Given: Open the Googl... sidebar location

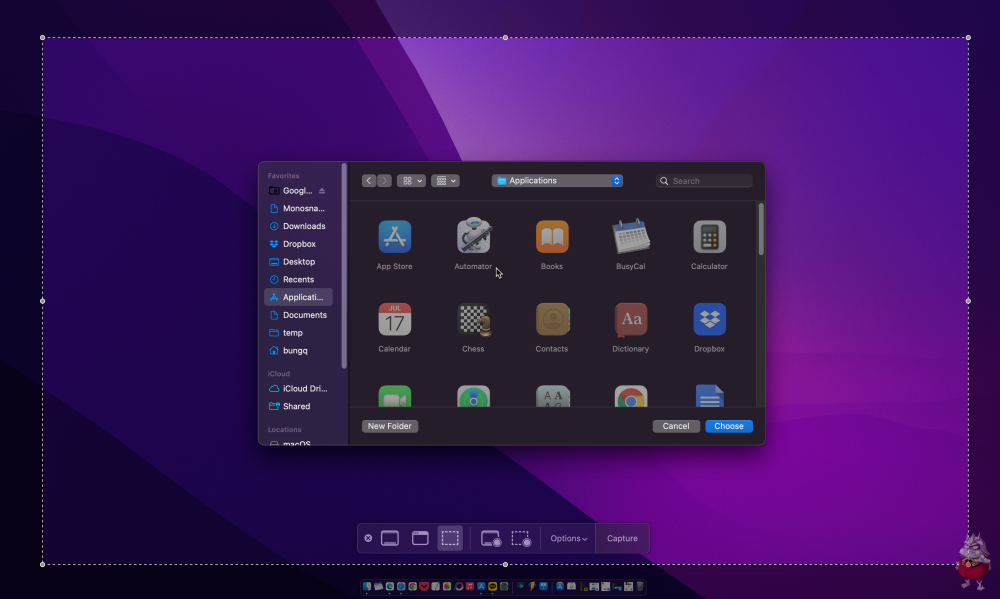Looking at the screenshot, I should [298, 191].
